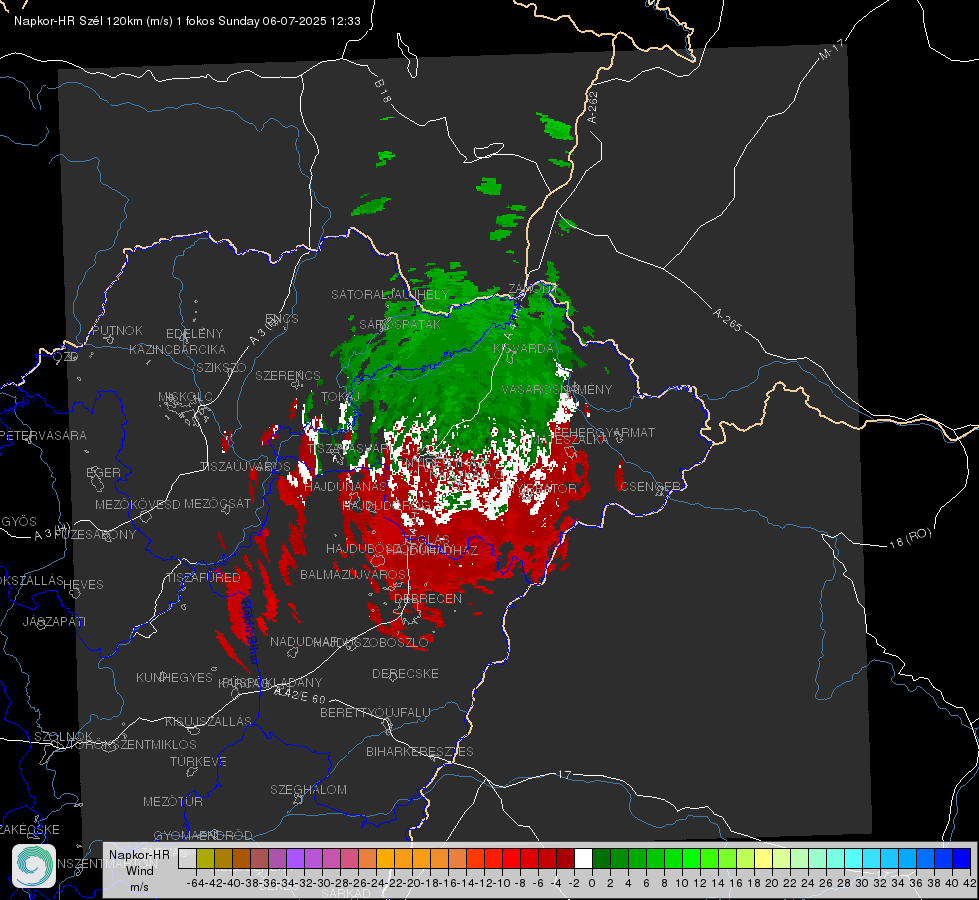This screenshot has width=979, height=900.
Task: Pick the cyan swatch between 28 and 30
Action: click(x=853, y=858)
